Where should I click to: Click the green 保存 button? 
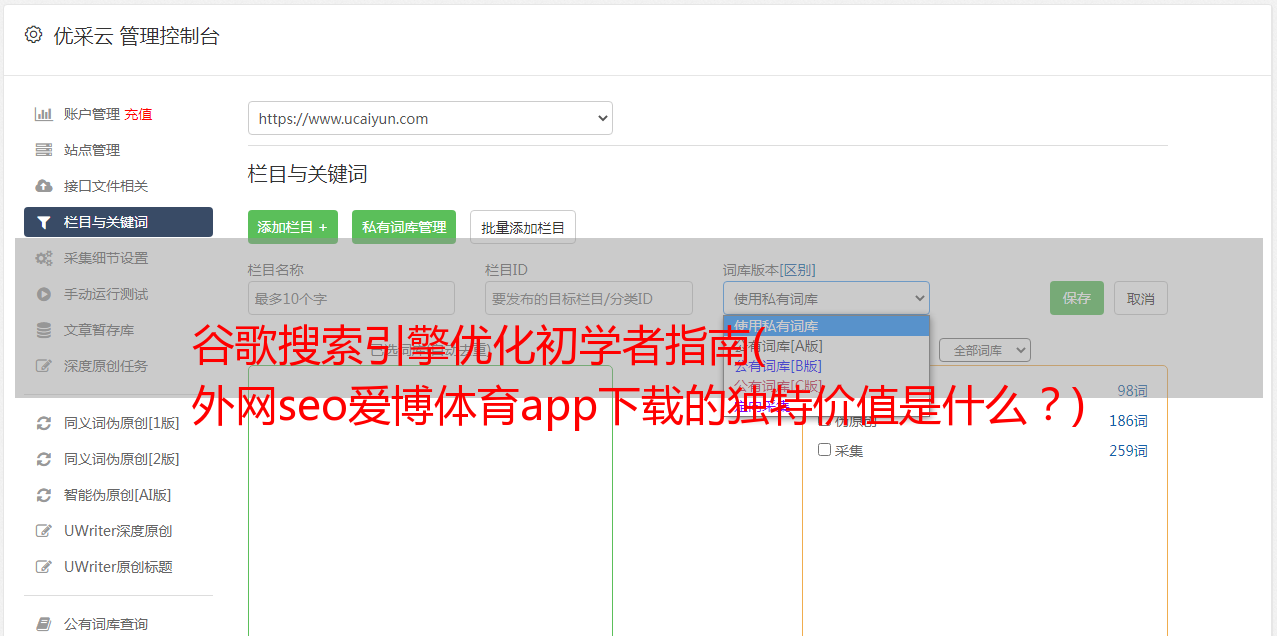point(1077,298)
